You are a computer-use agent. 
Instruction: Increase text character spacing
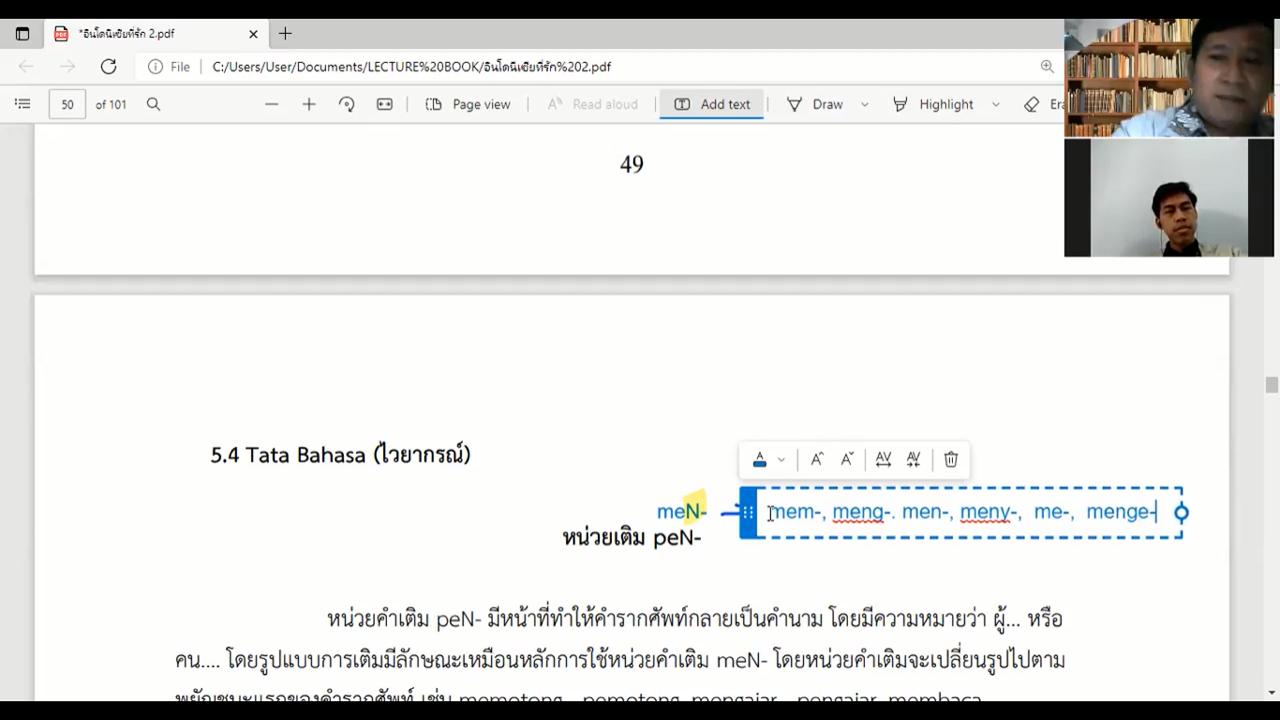pos(883,459)
